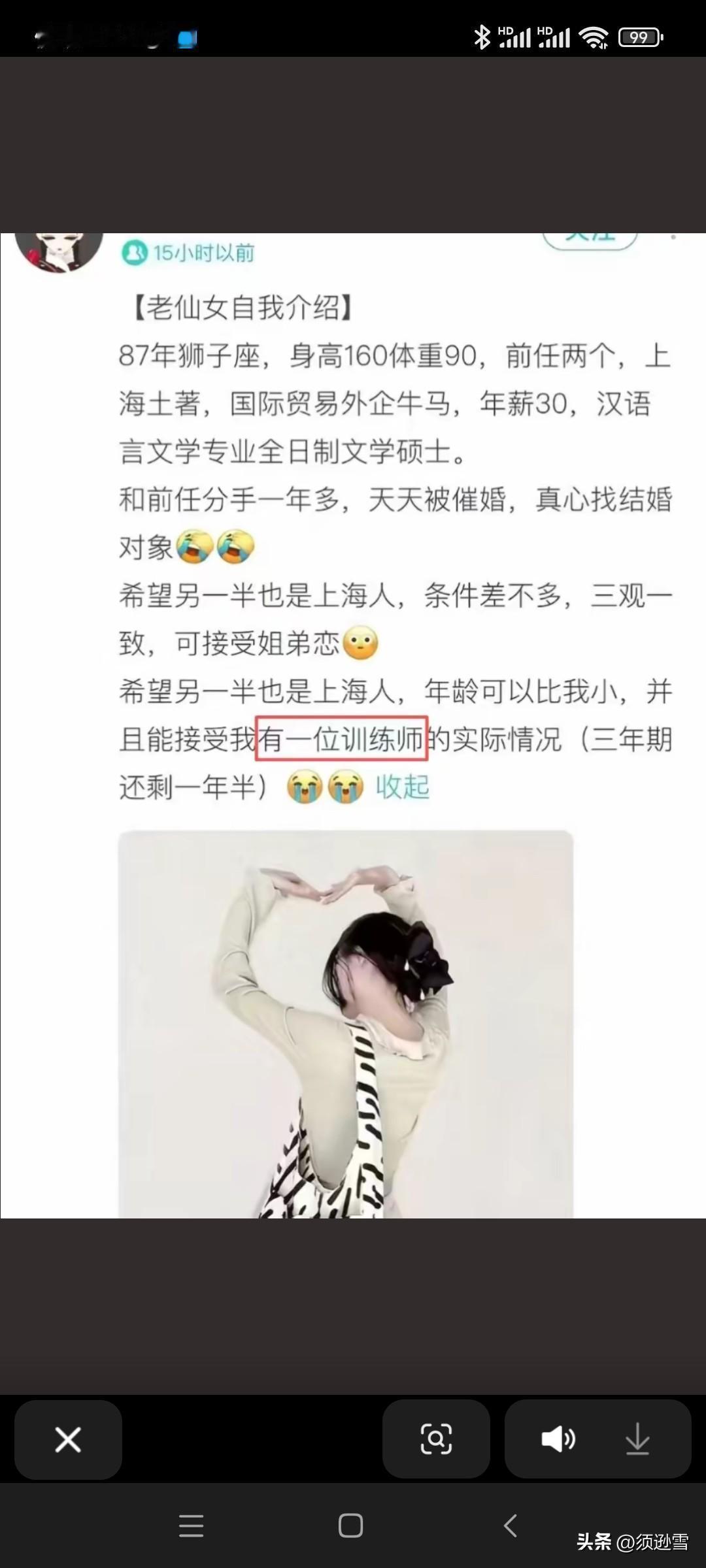This screenshot has width=706, height=1568.
Task: Close the image viewer with X button
Action: pos(68,1439)
